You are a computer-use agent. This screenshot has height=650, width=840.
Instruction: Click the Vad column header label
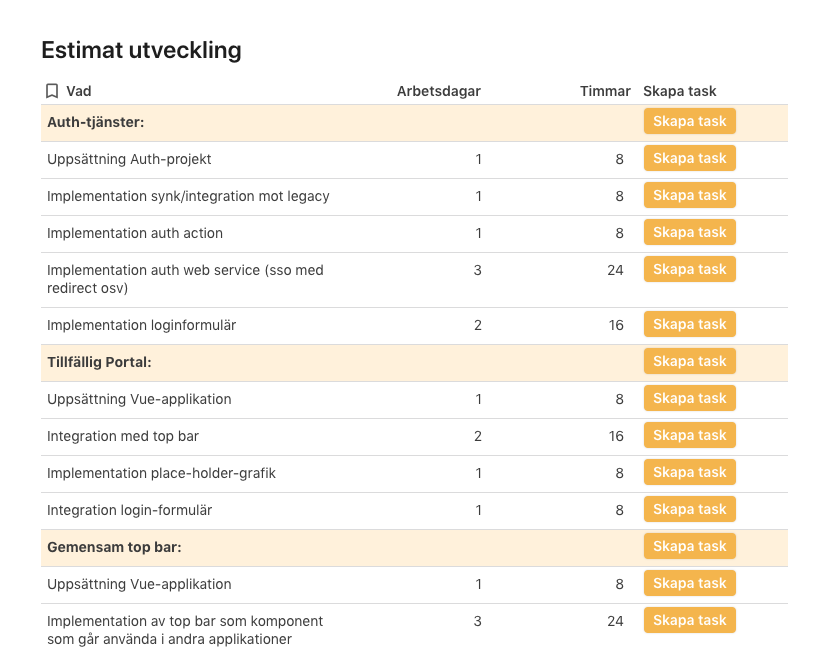tap(79, 91)
